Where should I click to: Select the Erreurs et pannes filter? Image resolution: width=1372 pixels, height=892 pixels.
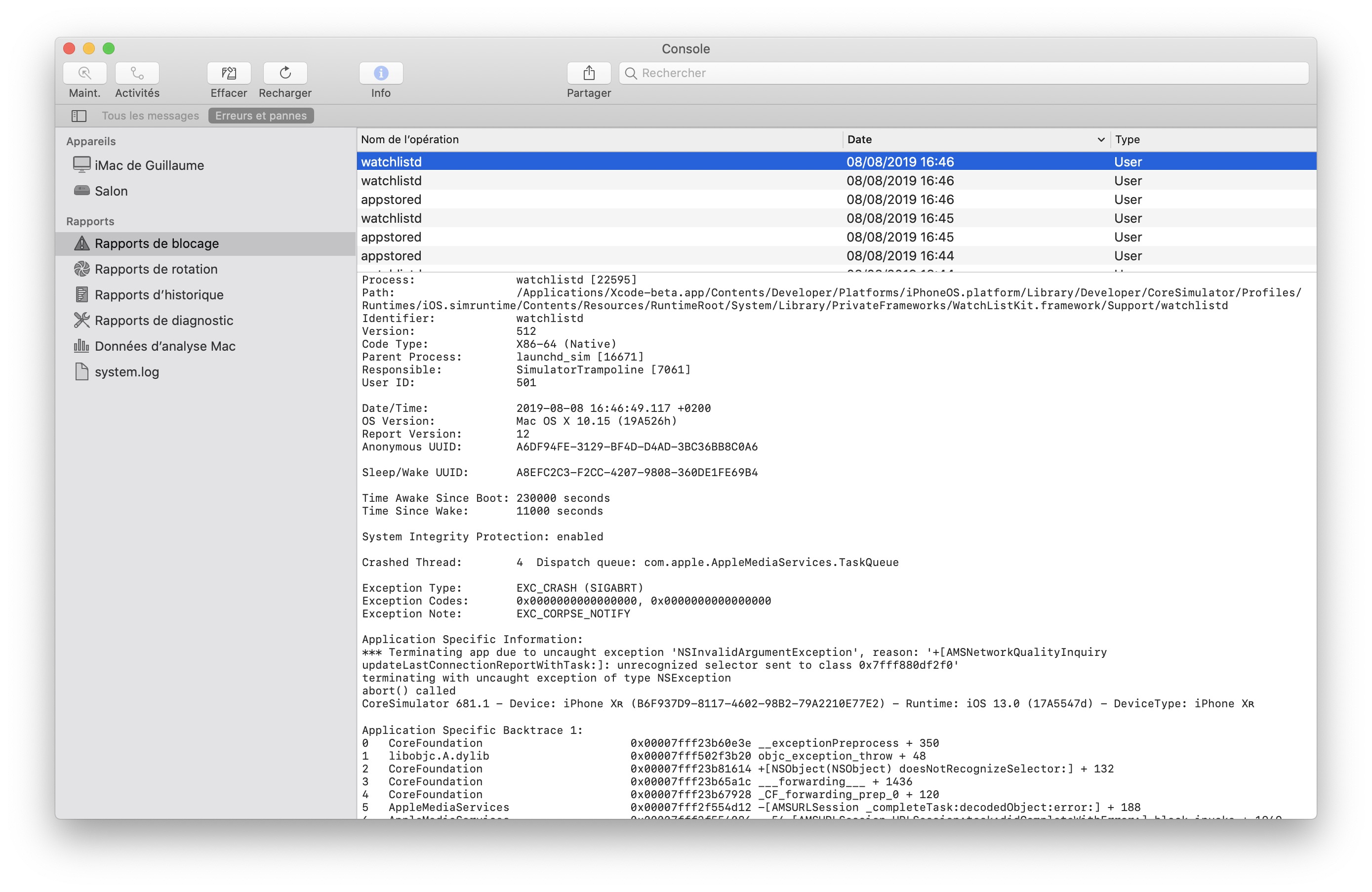[x=261, y=116]
